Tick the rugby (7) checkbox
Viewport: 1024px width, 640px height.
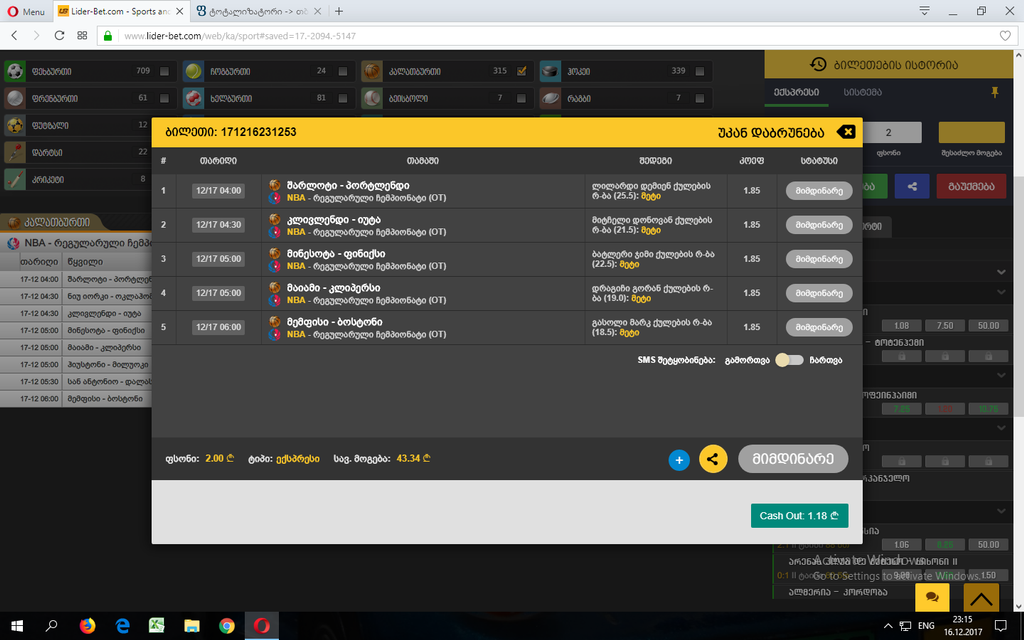(699, 98)
